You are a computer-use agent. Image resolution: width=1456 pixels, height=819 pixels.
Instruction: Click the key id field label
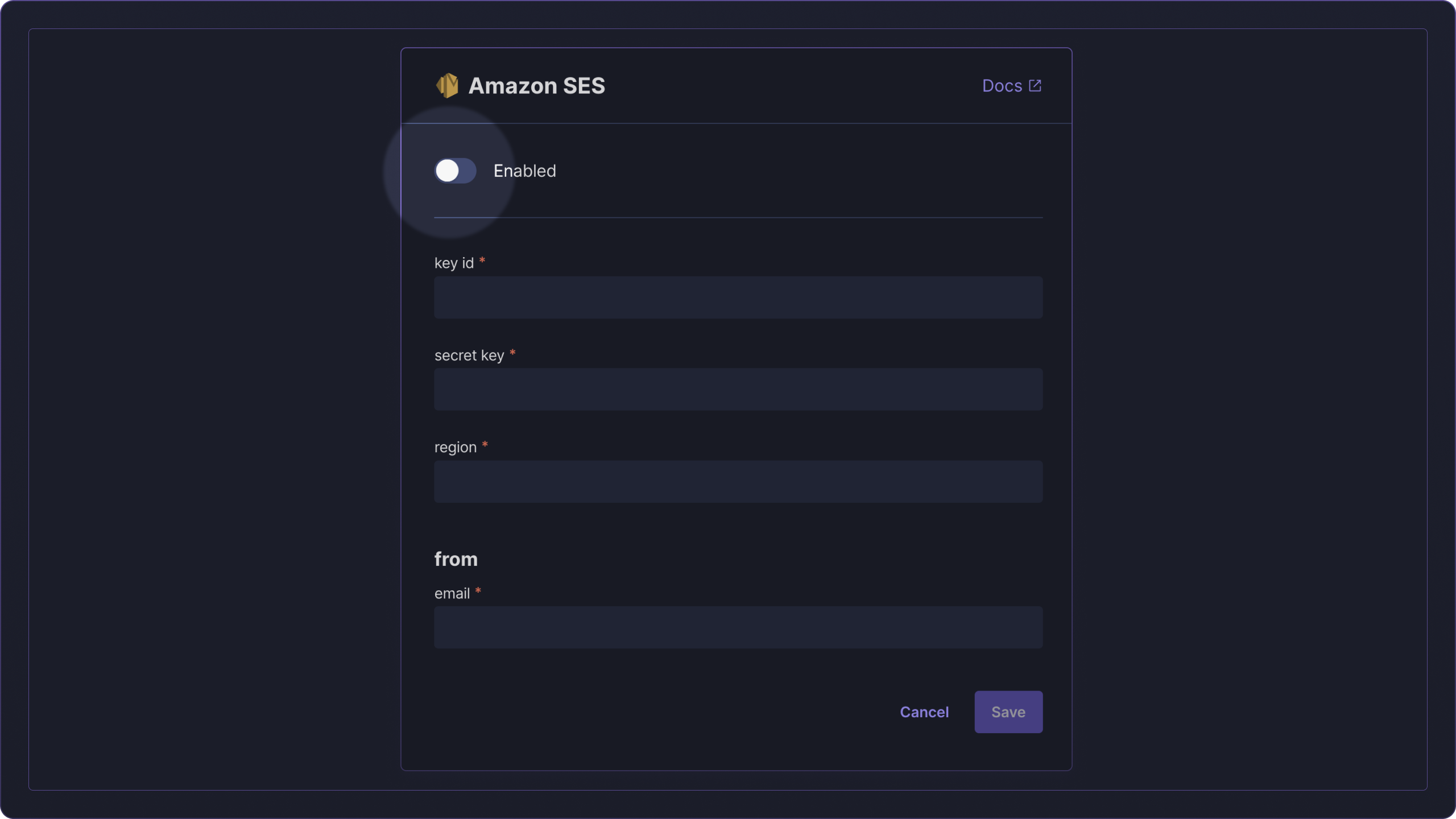coord(454,263)
